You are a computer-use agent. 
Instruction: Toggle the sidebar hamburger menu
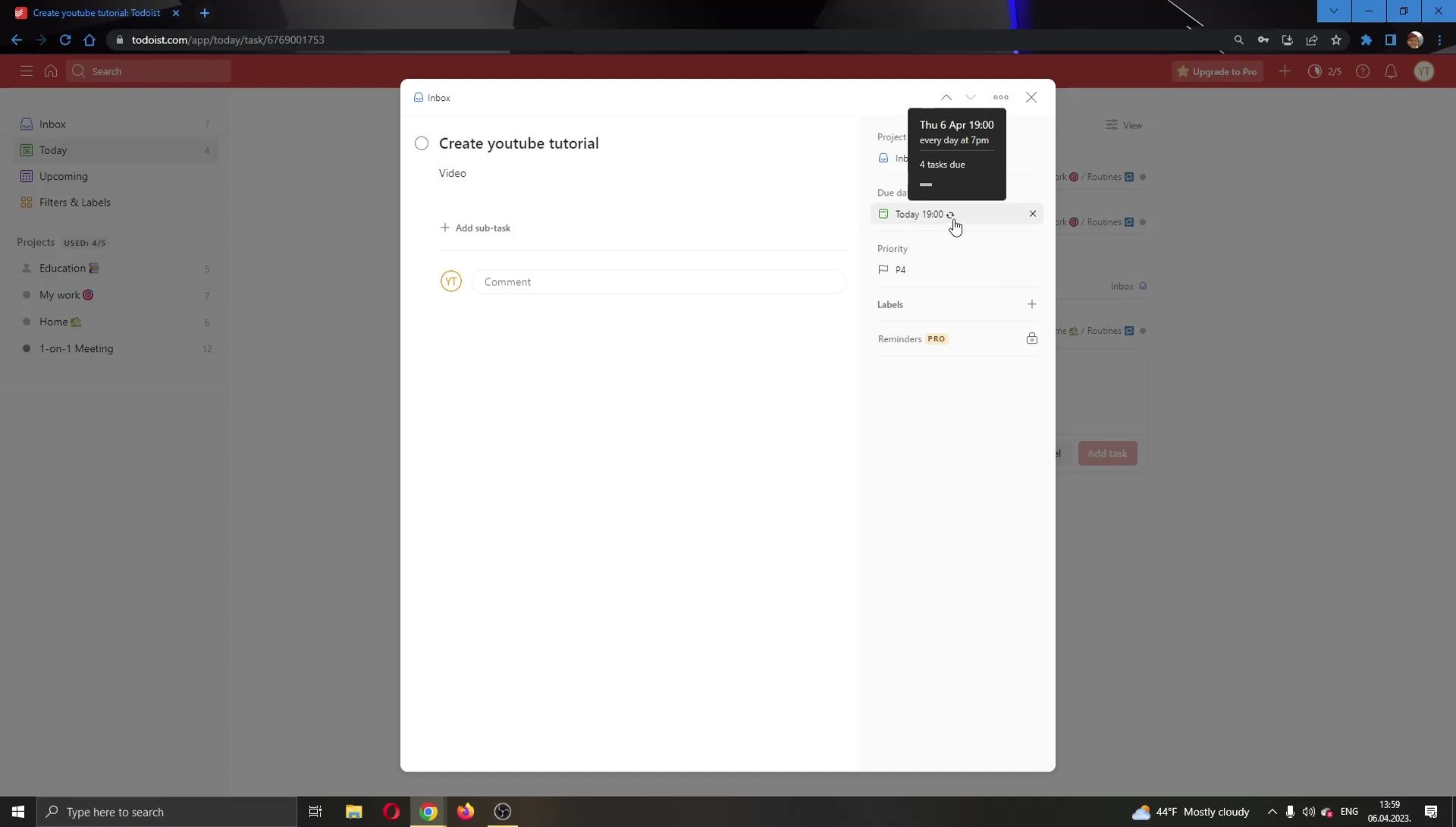click(27, 71)
